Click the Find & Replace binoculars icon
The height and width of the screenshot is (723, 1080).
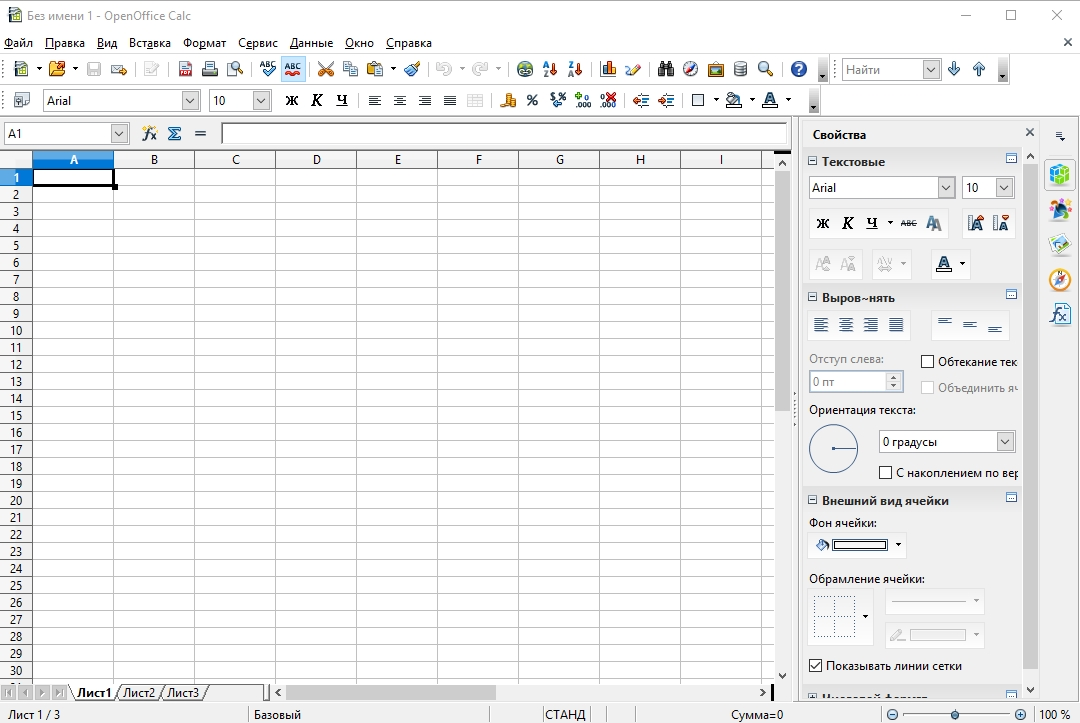665,69
